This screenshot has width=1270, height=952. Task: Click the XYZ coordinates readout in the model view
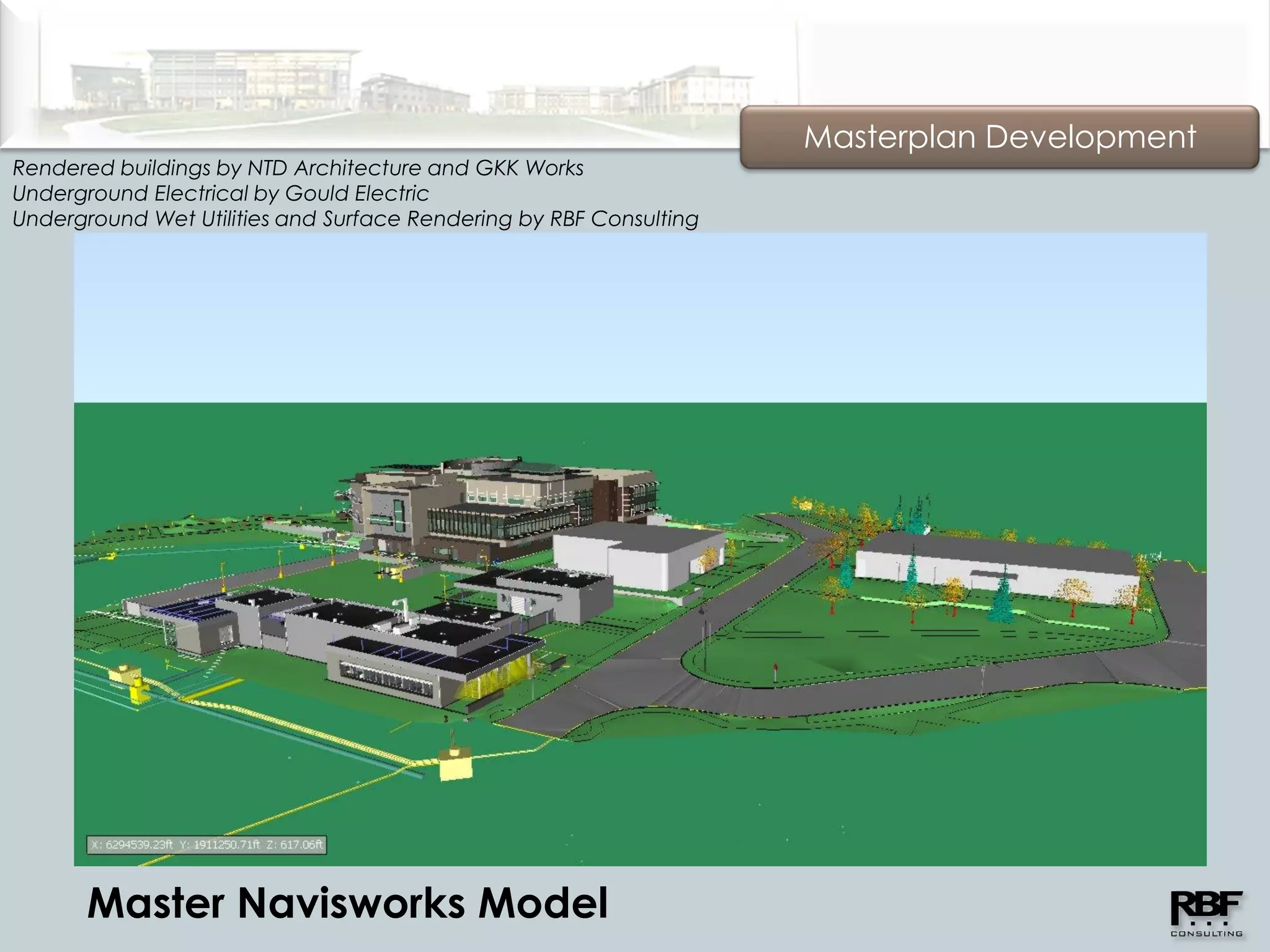tap(206, 845)
